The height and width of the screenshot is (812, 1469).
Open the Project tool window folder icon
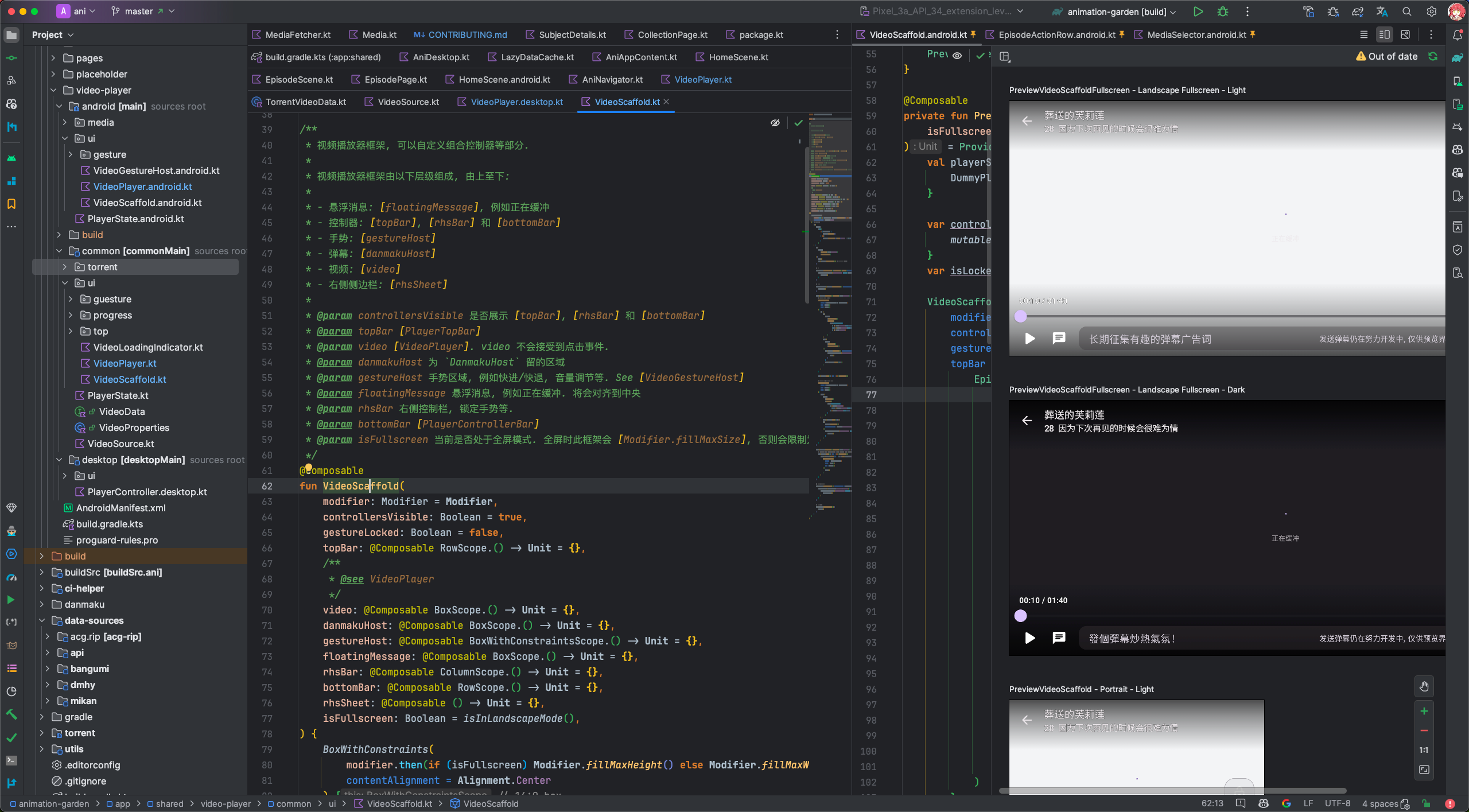coord(11,35)
